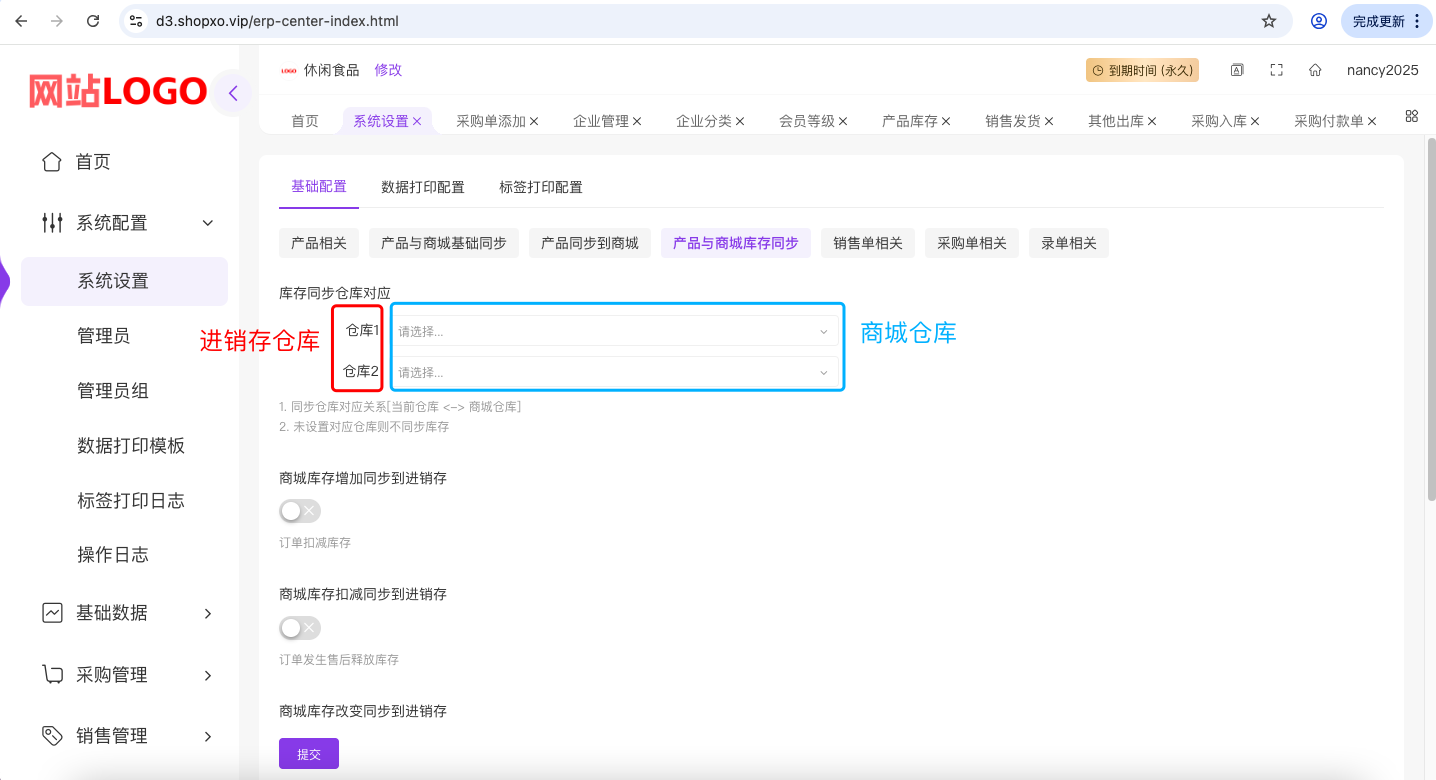Open the nancy2025 user menu
1436x780 pixels.
coord(1383,70)
